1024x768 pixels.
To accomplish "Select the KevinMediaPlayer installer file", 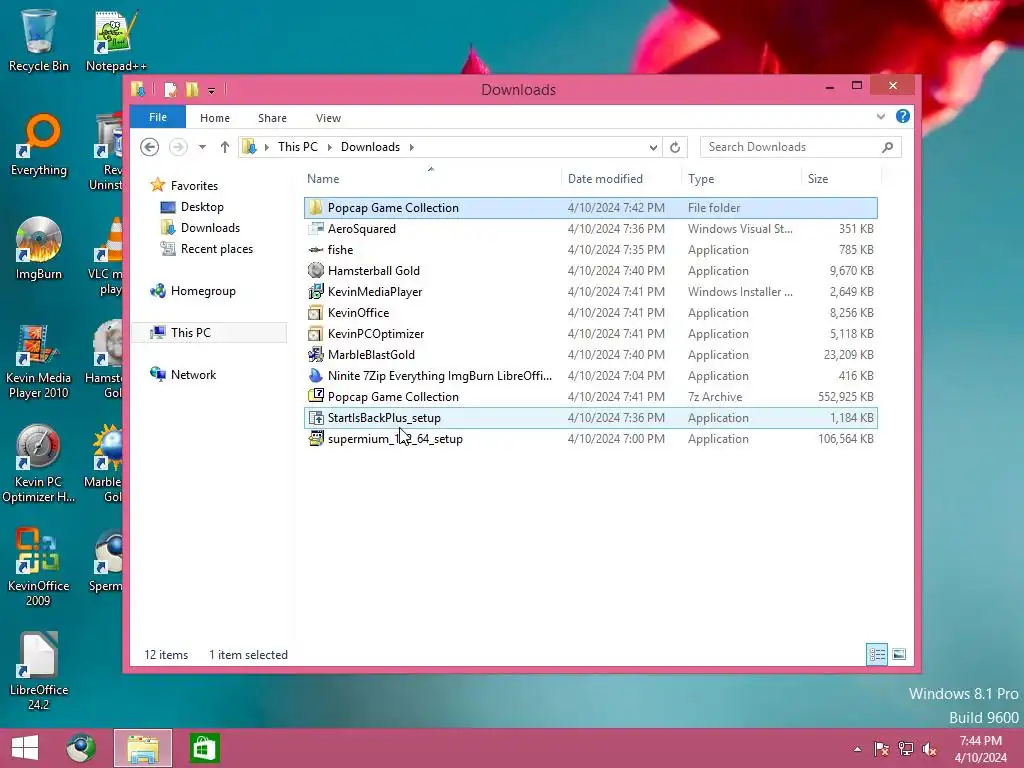I will (590, 292).
